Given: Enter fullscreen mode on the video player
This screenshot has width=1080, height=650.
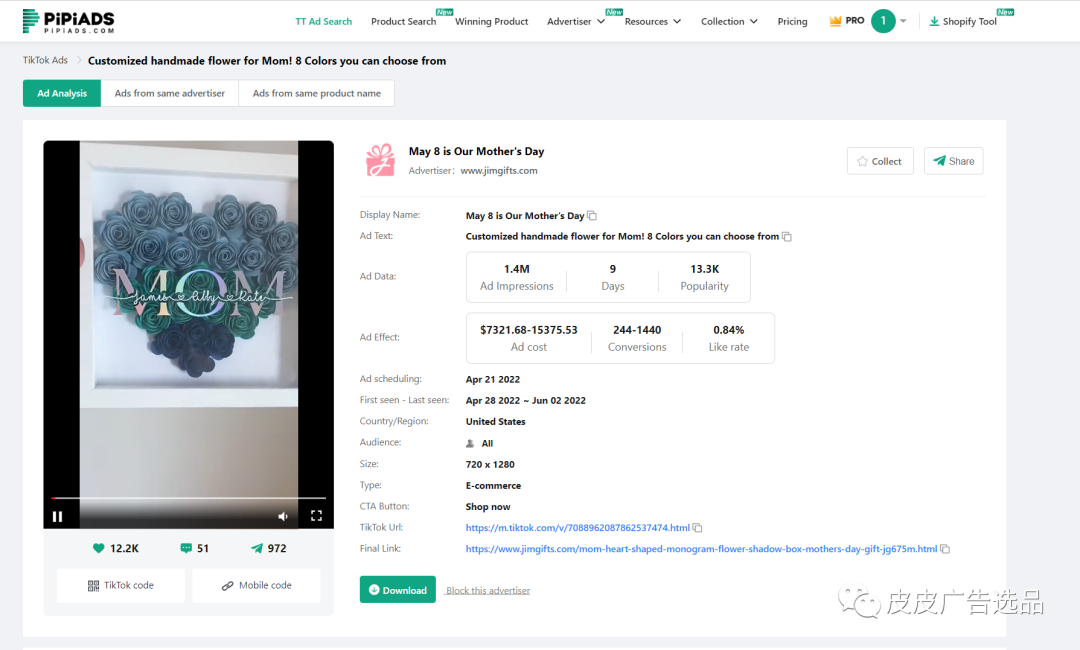Looking at the screenshot, I should (x=316, y=516).
